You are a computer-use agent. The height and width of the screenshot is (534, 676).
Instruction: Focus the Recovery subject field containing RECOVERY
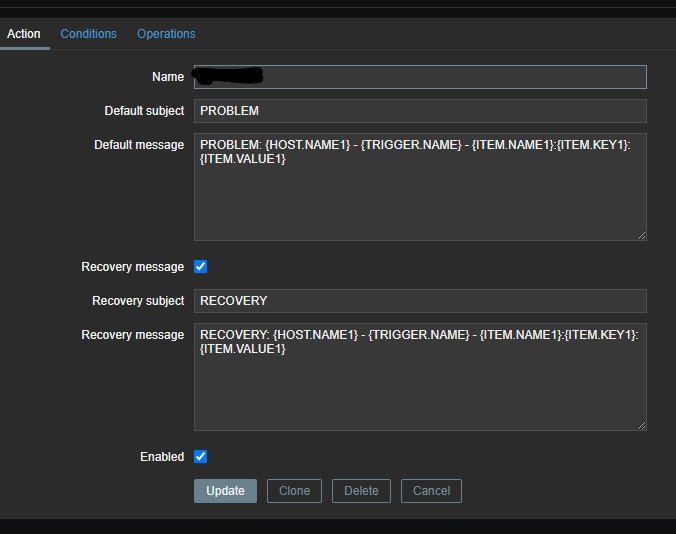click(420, 301)
